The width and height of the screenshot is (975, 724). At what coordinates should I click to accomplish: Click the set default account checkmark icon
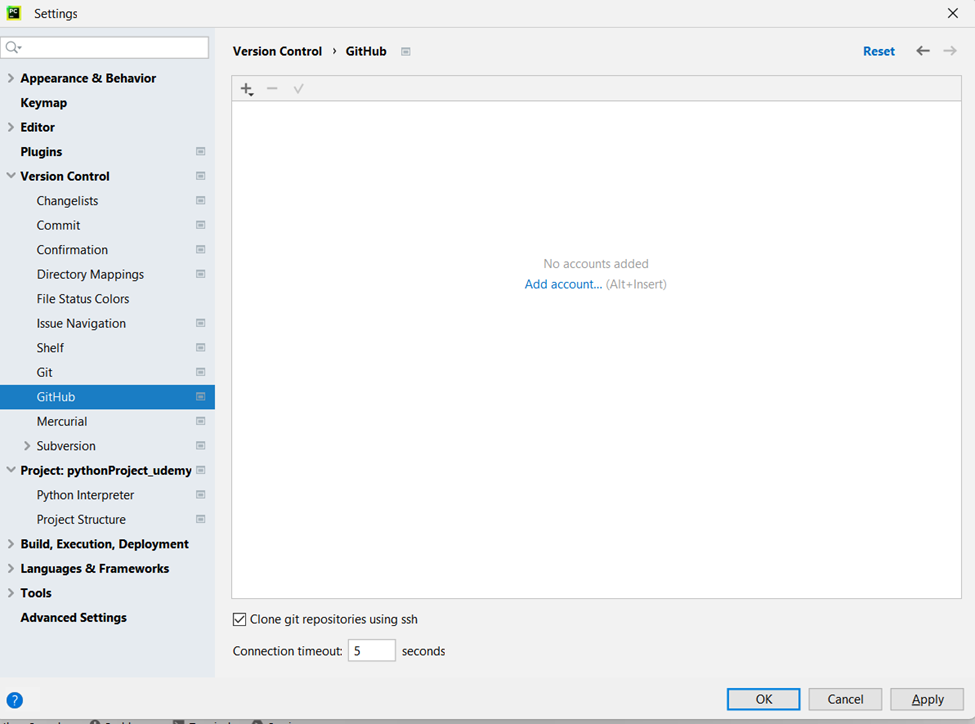pos(298,88)
